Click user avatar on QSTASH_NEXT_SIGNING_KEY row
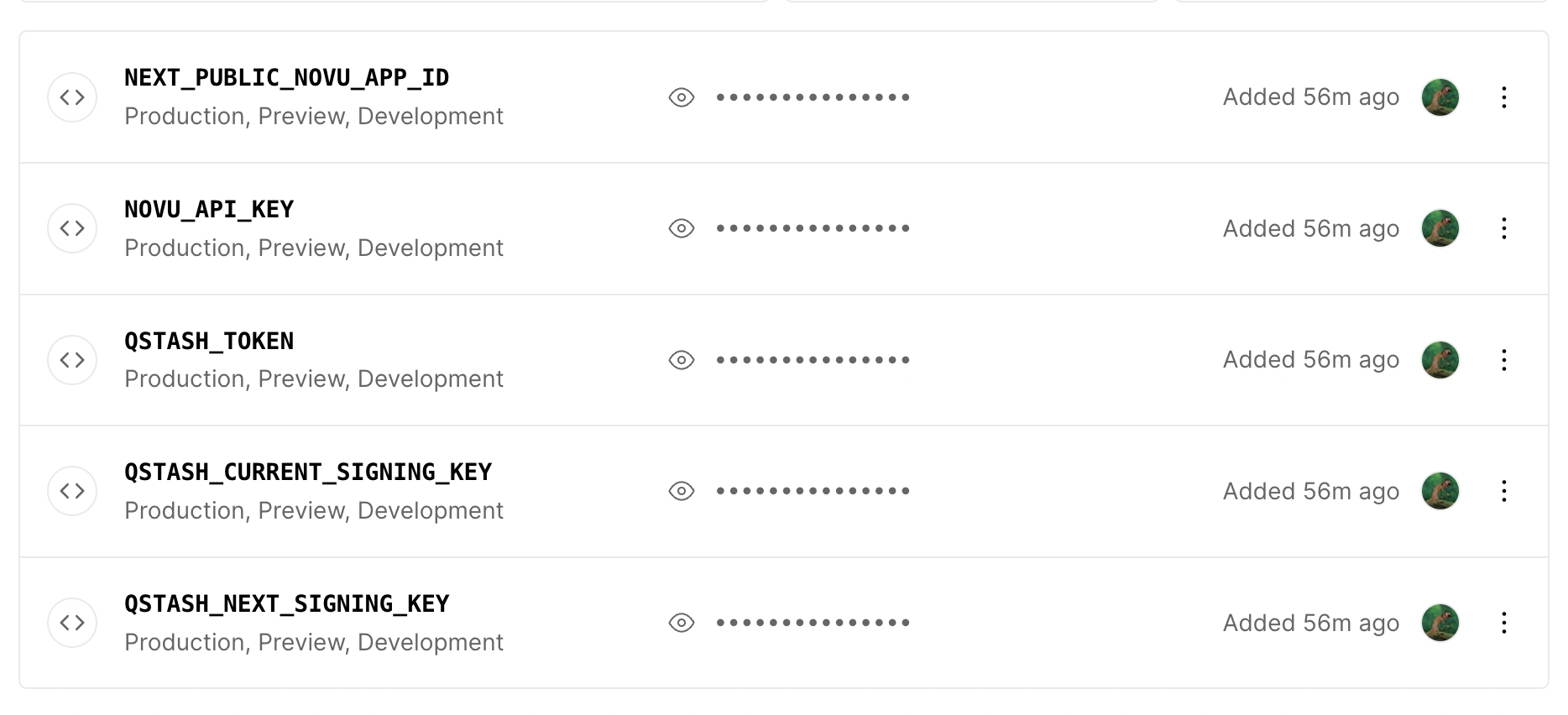1568x715 pixels. pyautogui.click(x=1440, y=623)
